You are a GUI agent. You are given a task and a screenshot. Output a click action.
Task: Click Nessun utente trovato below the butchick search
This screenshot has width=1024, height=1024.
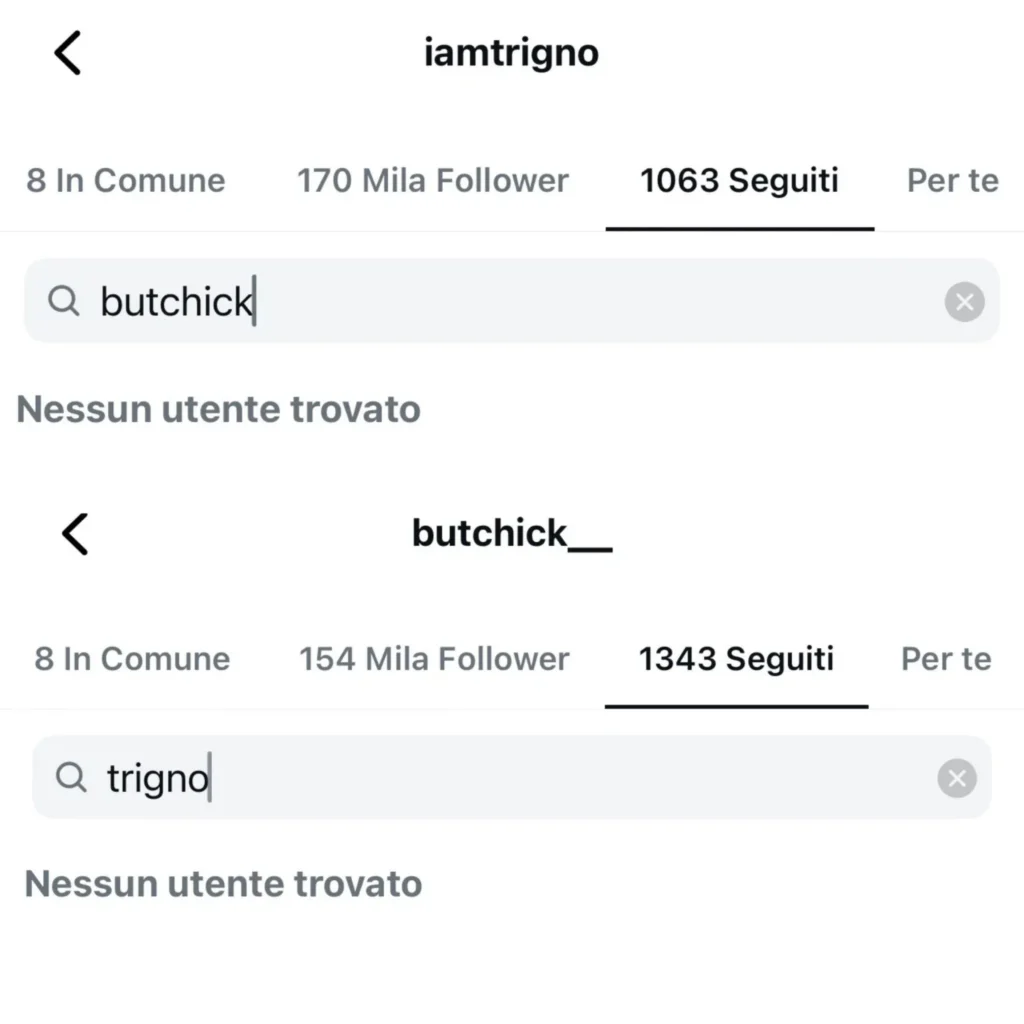pyautogui.click(x=219, y=409)
